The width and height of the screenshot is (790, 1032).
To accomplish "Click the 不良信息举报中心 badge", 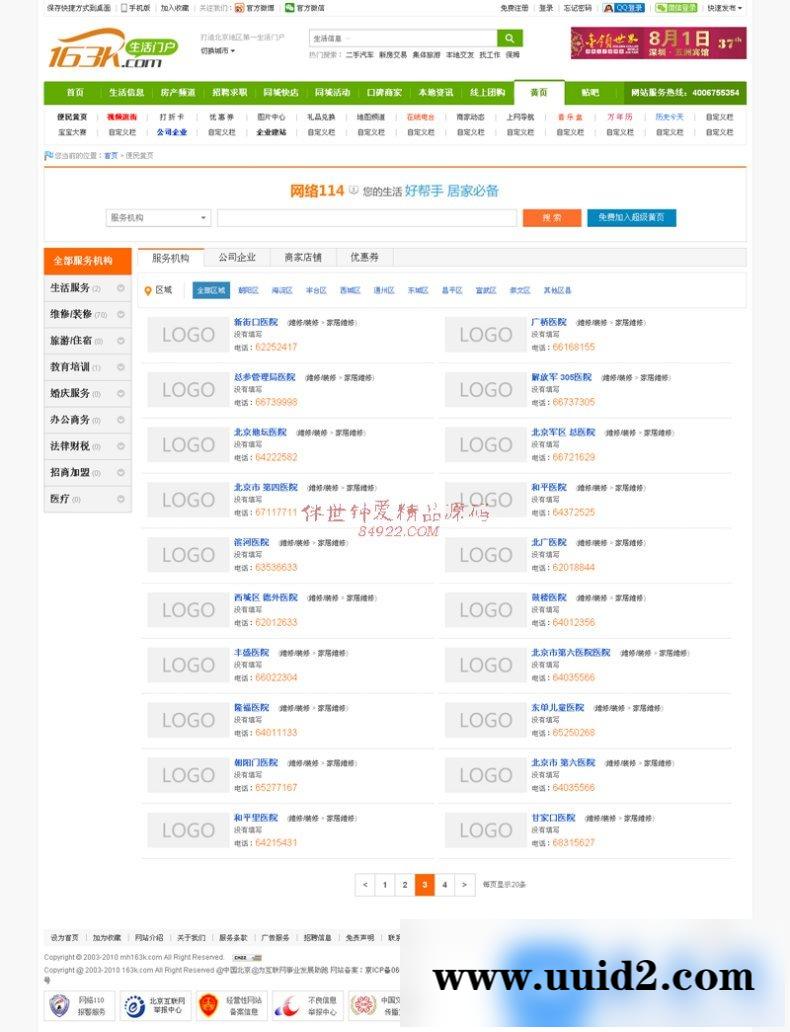I will click(308, 1005).
